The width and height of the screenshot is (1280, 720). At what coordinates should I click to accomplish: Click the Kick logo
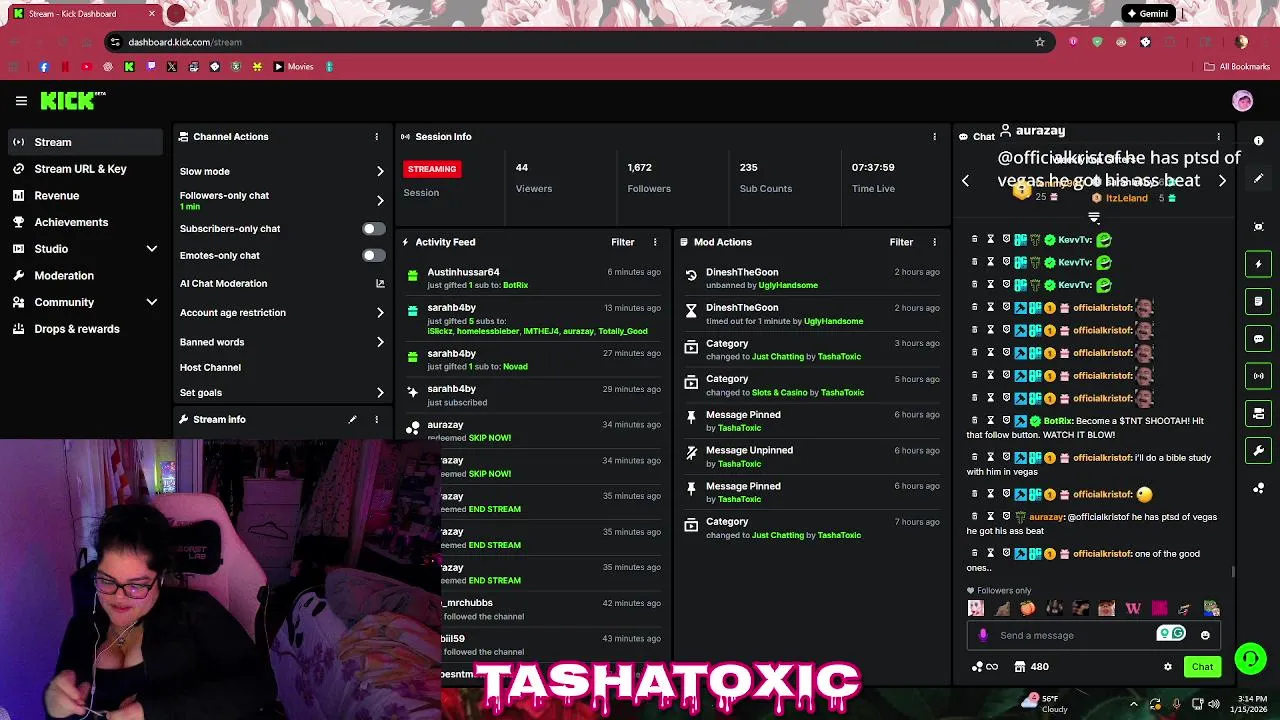pos(73,100)
